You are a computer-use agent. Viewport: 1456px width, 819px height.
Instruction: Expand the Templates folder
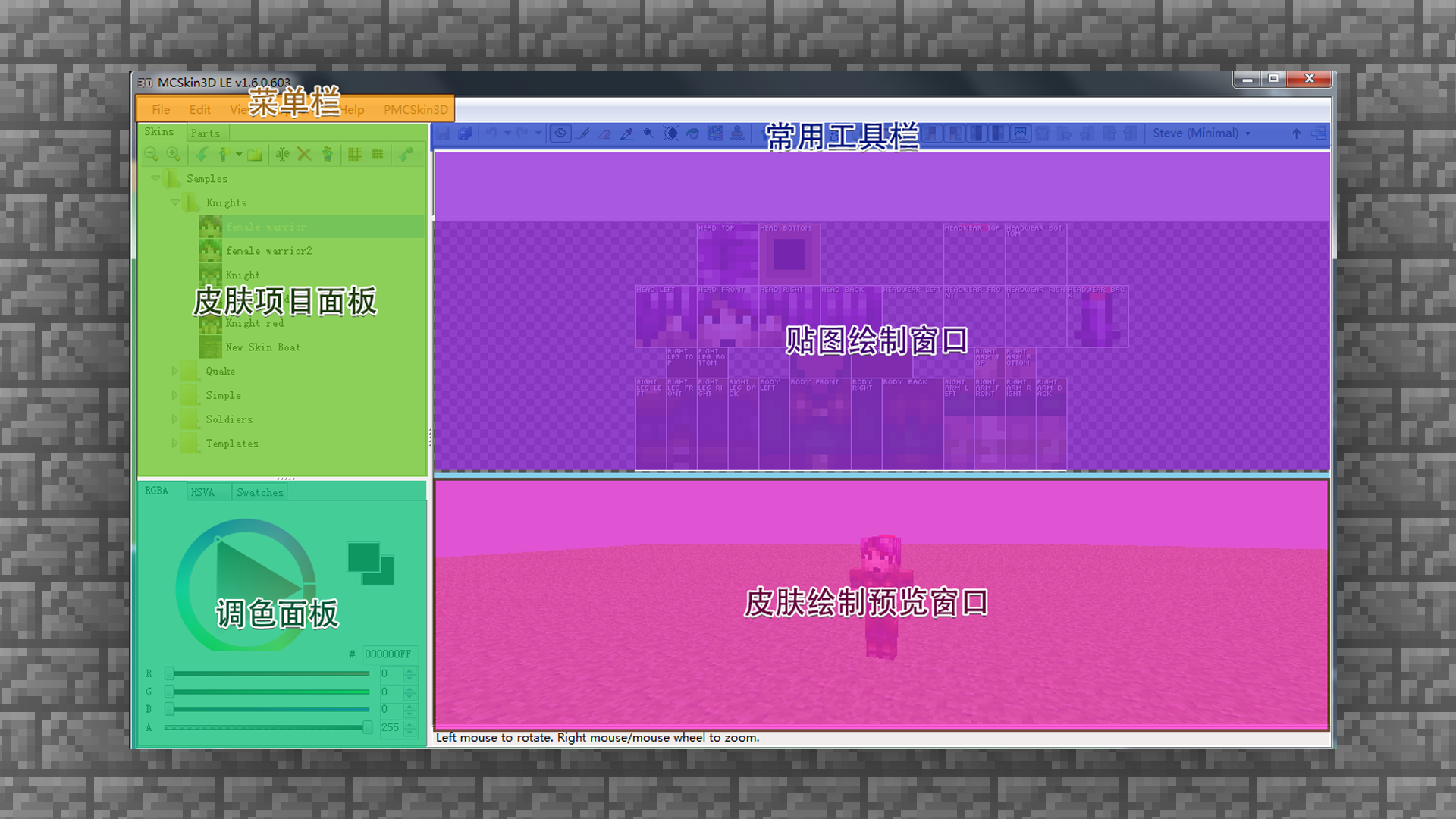pos(175,444)
